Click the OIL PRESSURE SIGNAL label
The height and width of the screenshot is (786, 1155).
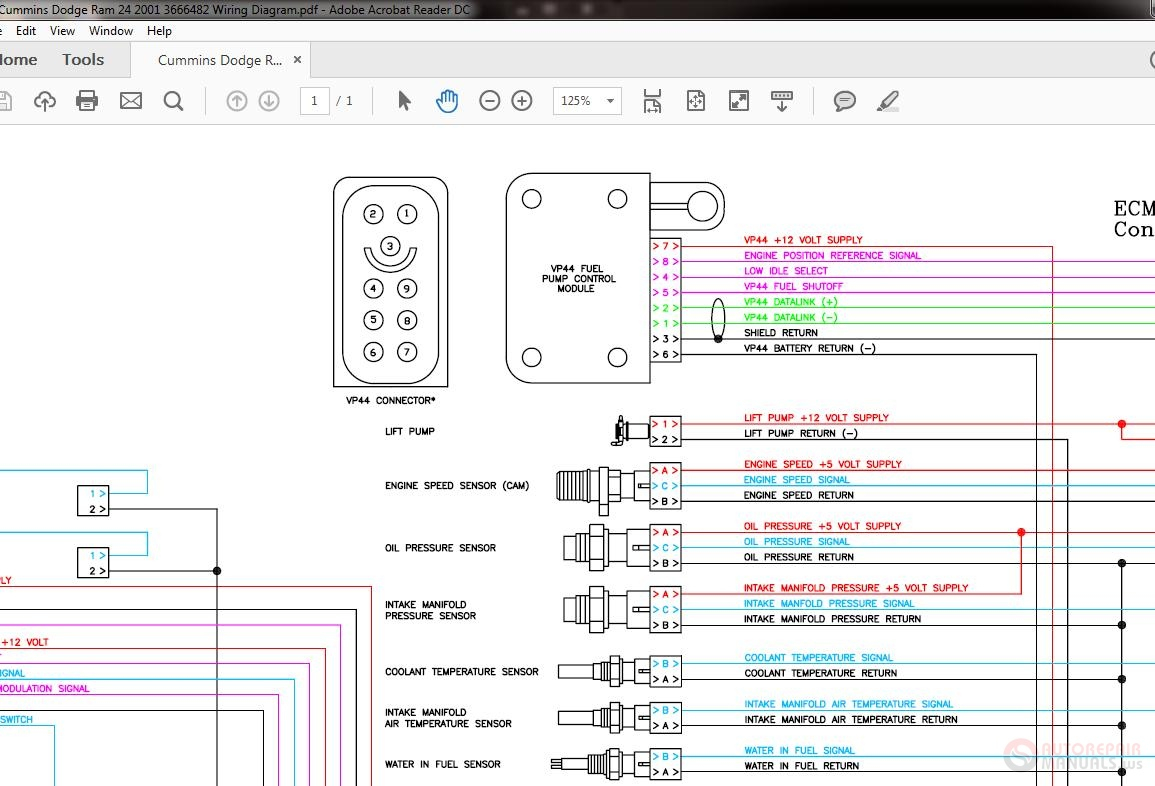coord(796,542)
